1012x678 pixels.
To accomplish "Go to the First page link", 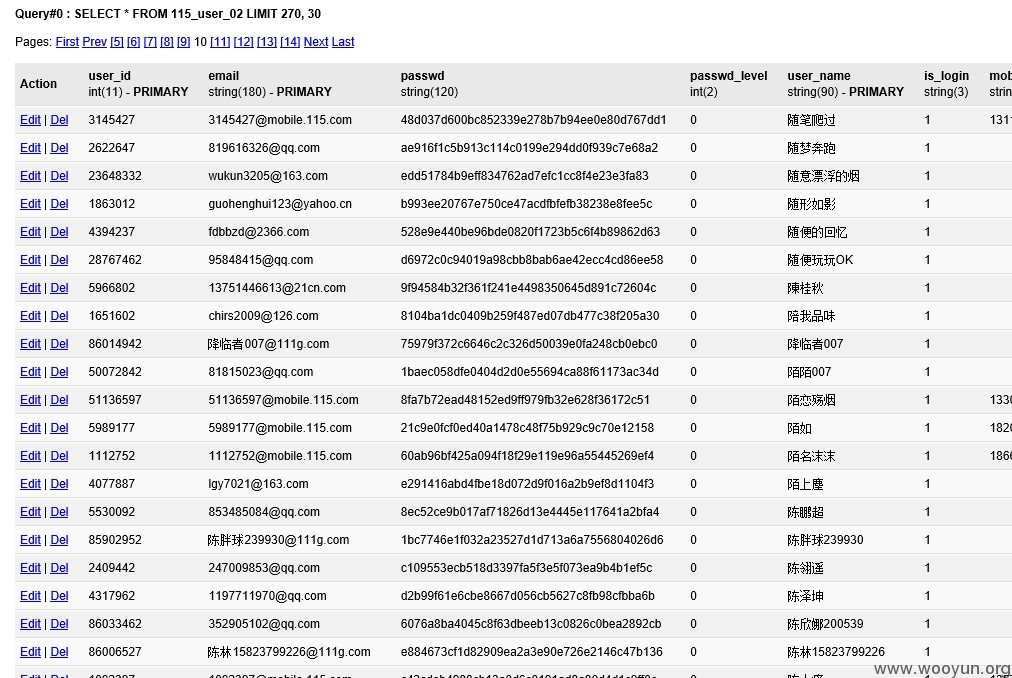I will [x=67, y=42].
